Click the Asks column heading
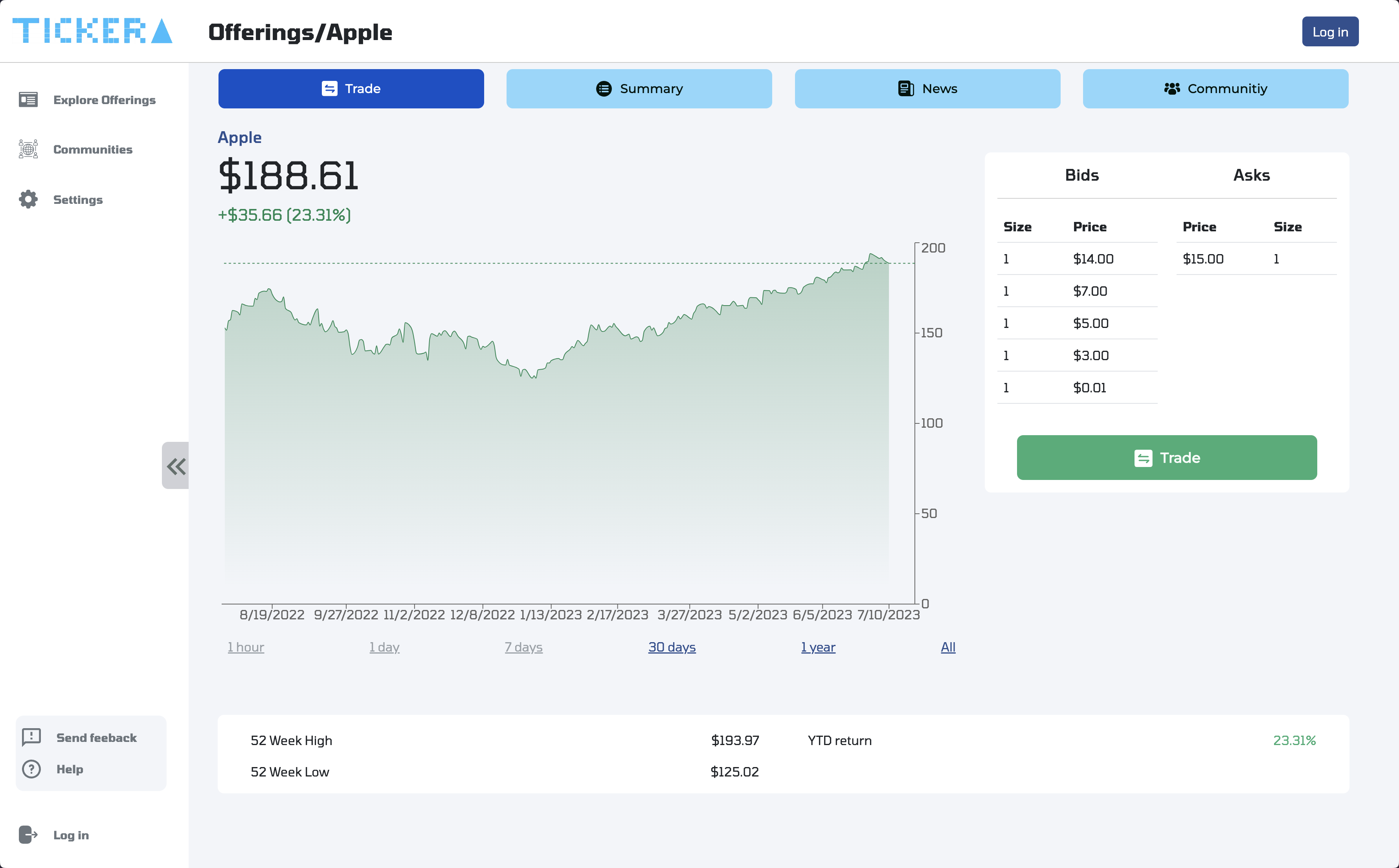The image size is (1399, 868). (1251, 175)
